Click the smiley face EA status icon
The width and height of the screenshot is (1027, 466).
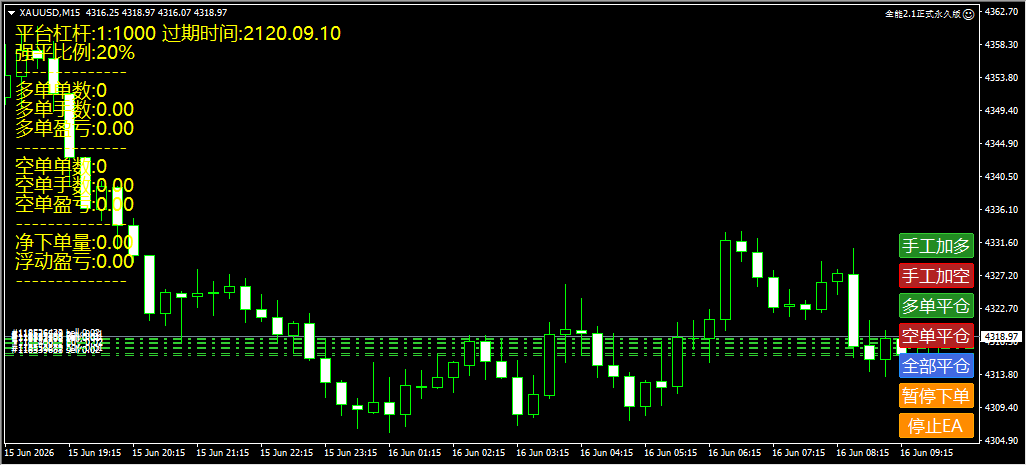click(x=969, y=13)
